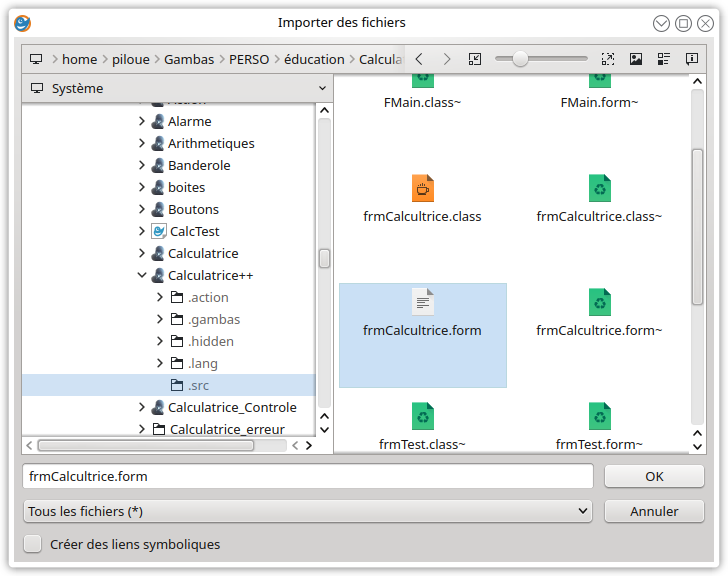Expand the .hidden subfolder
Viewport: 728px width, 576px height.
point(160,341)
